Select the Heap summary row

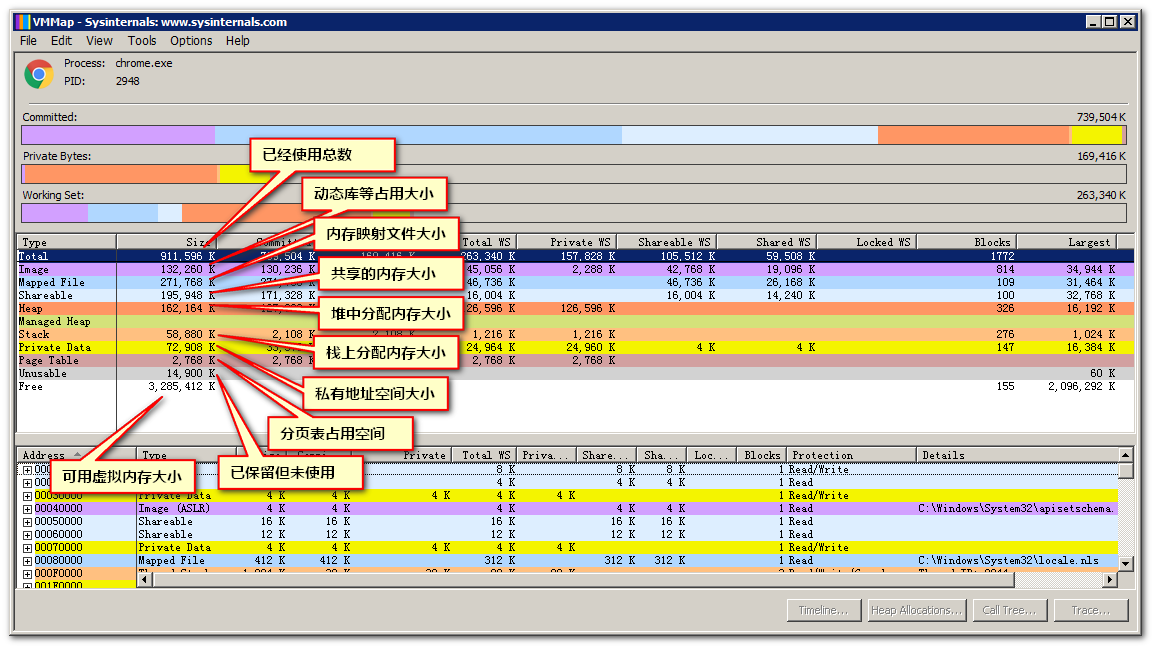point(575,309)
